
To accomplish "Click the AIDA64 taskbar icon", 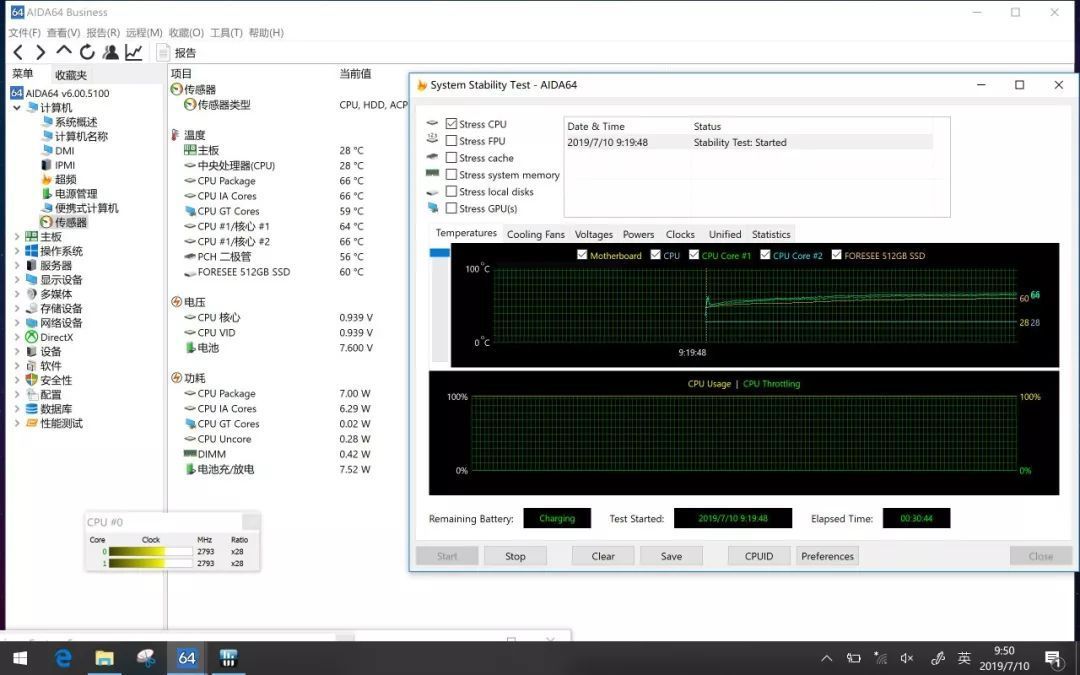I will [x=187, y=658].
